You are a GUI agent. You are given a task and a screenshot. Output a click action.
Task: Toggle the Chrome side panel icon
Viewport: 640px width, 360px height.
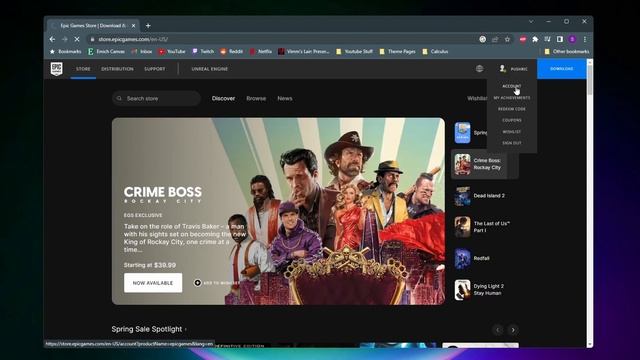560,39
